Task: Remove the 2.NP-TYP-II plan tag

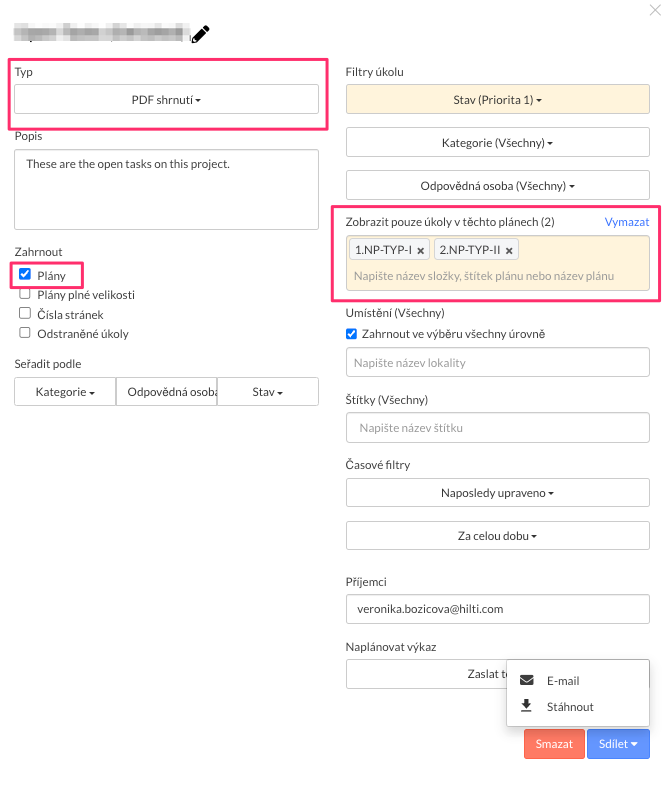Action: (x=509, y=250)
